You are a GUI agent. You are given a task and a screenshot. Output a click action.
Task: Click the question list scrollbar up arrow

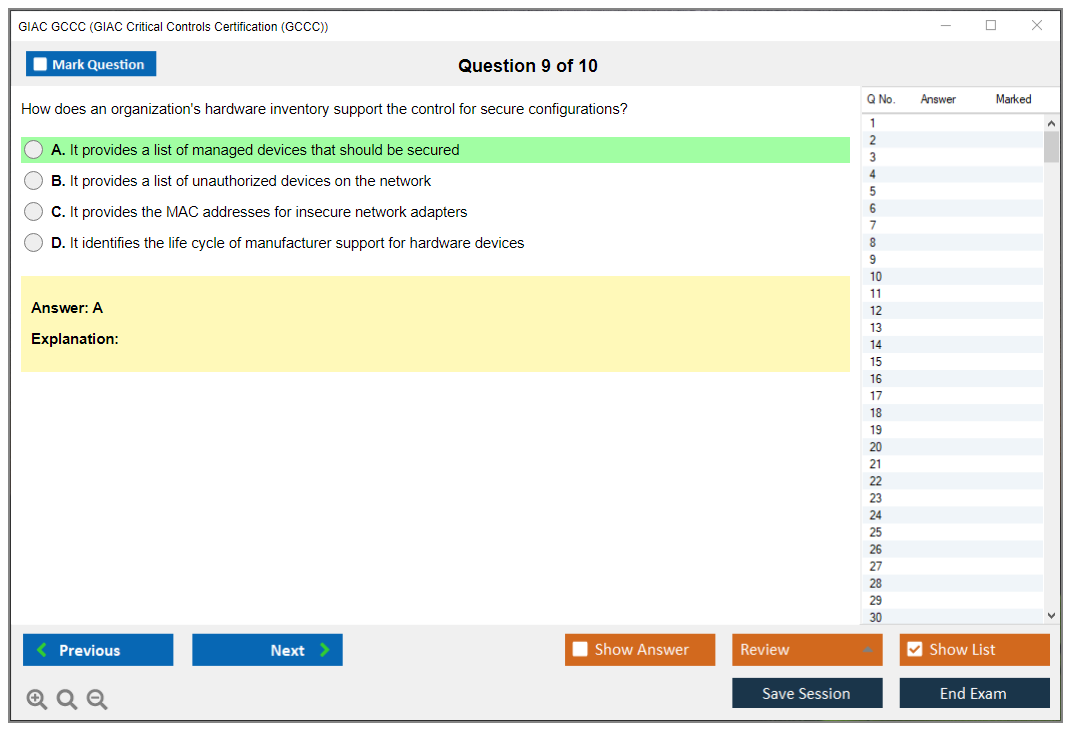pos(1051,122)
